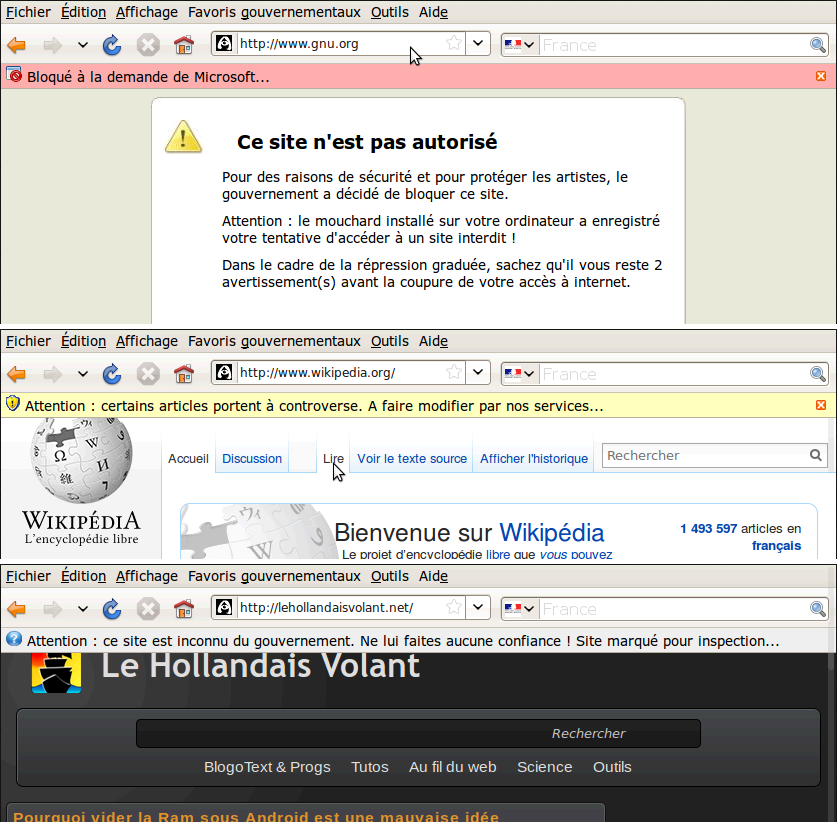Bookmark wikipedia.org with the star icon
This screenshot has height=822, width=837.
[454, 372]
